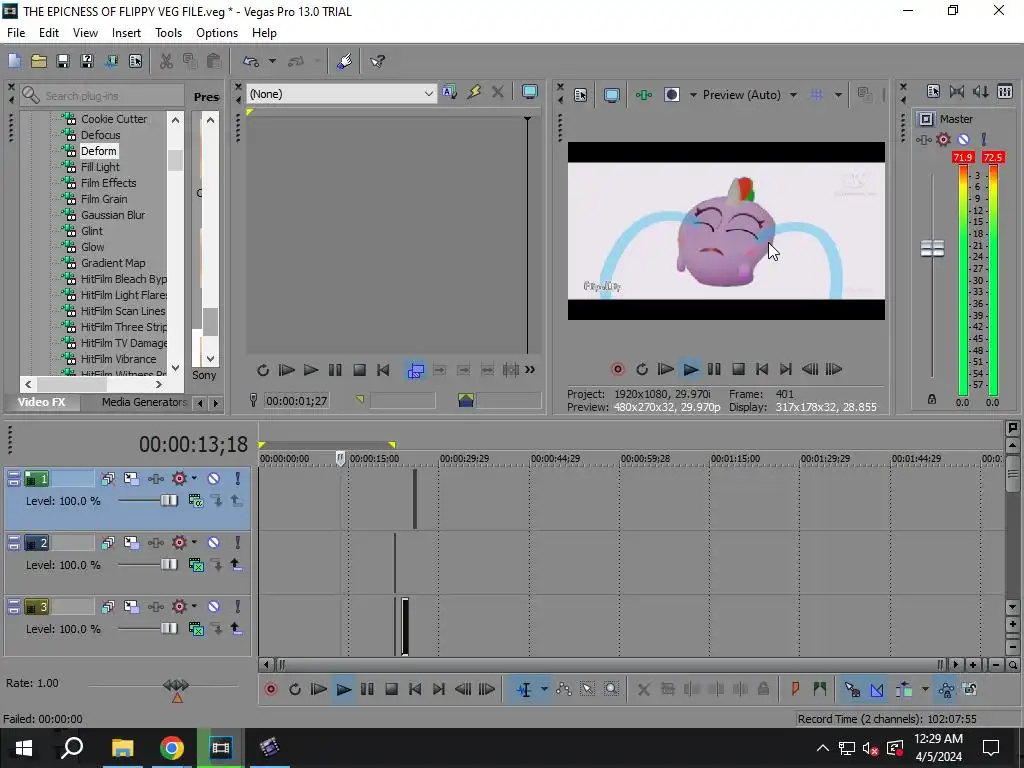The width and height of the screenshot is (1024, 768).
Task: Mute track 1 with the circle-slash button
Action: (214, 479)
